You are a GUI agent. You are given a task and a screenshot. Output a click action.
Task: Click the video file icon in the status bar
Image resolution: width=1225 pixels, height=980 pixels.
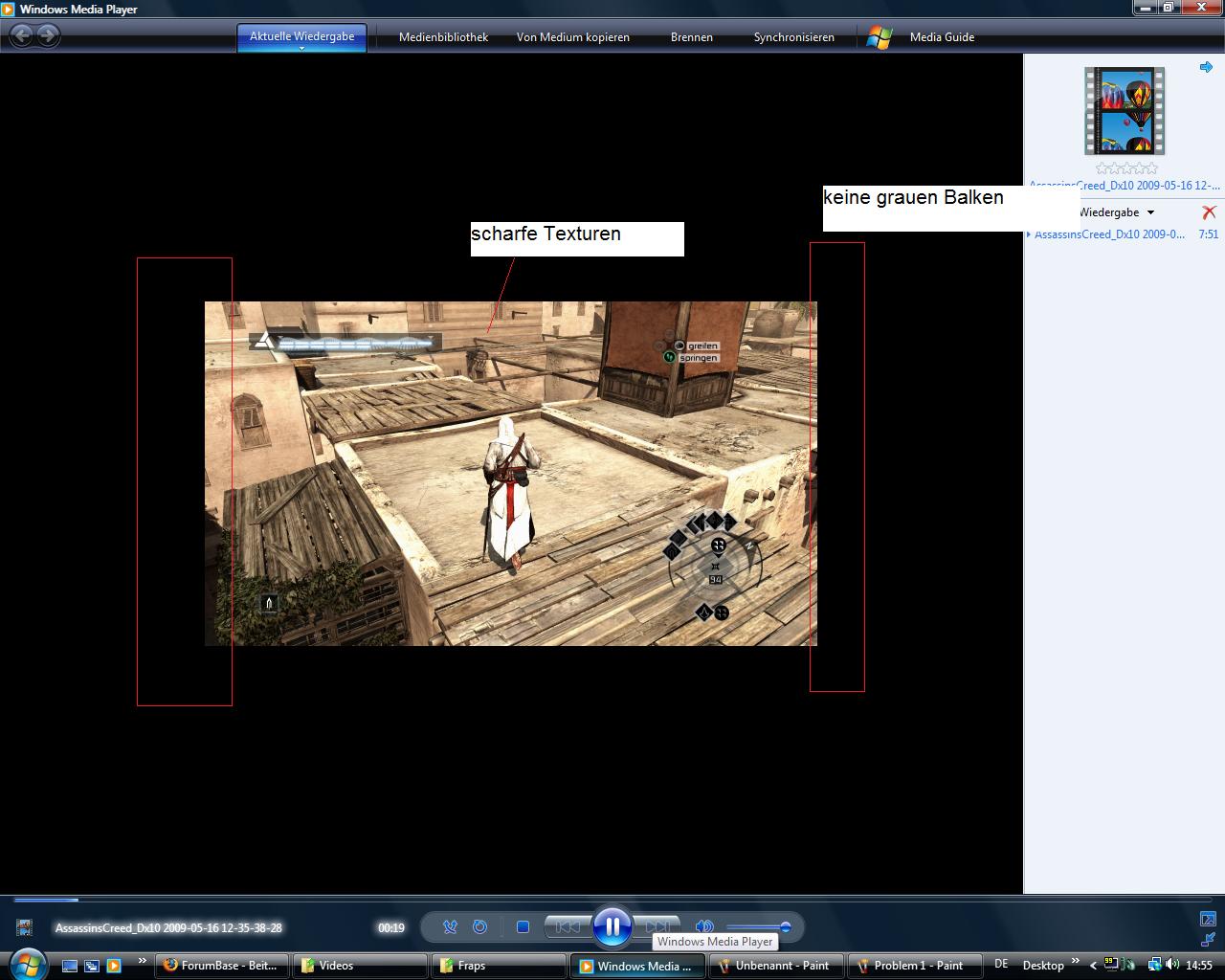[24, 927]
